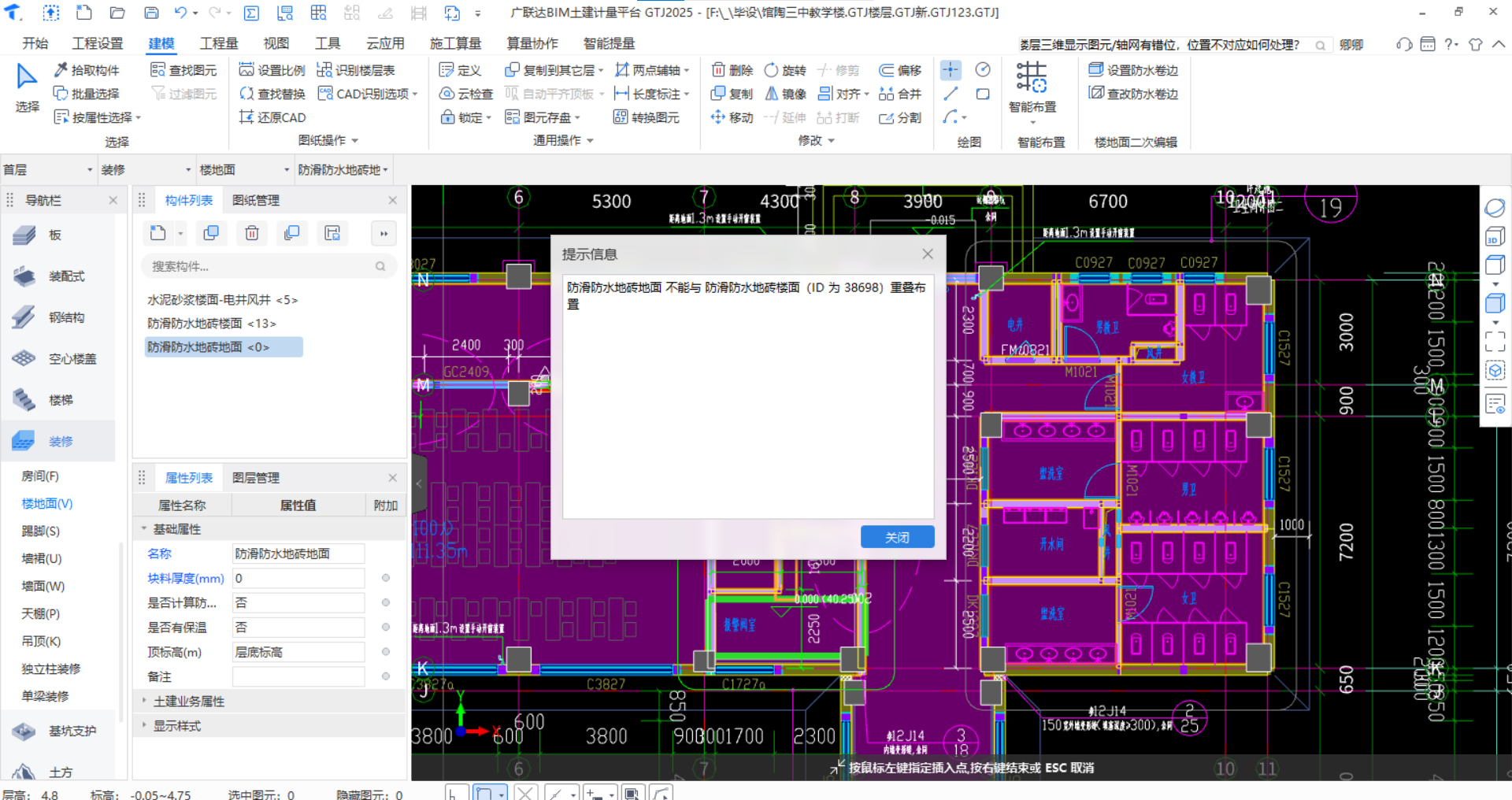This screenshot has height=800, width=1512.
Task: Toggle 附加 circle for 是否有保温 row
Action: point(386,627)
